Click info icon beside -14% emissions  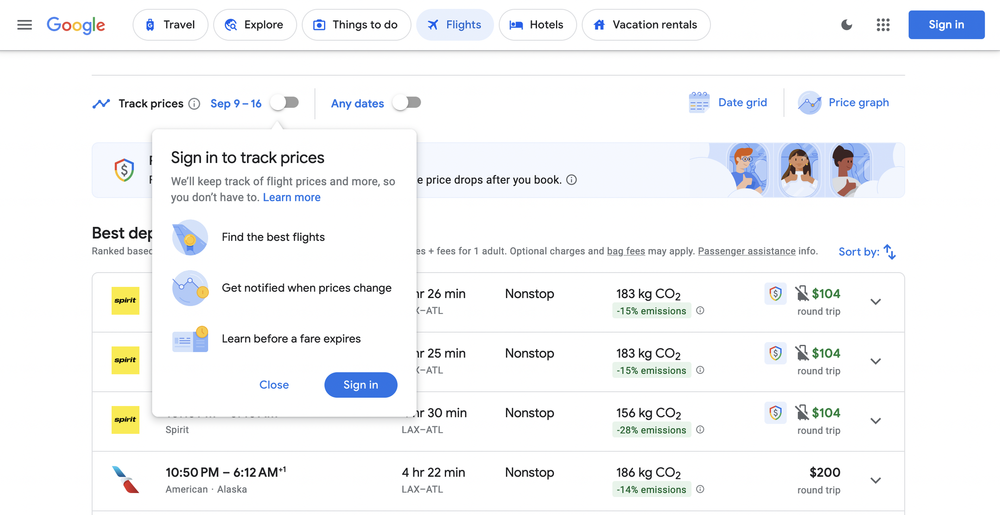[x=700, y=490]
